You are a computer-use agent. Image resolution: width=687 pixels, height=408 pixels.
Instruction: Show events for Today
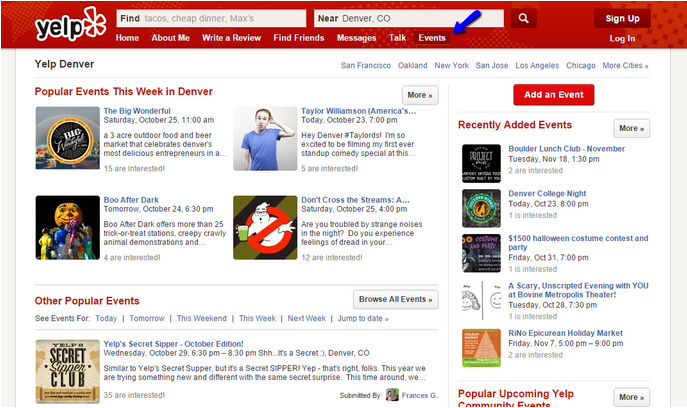(106, 318)
